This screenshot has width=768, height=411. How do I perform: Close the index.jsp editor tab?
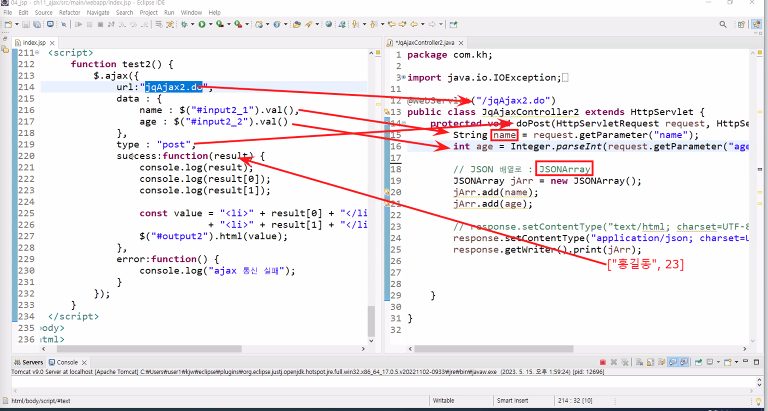tap(51, 43)
